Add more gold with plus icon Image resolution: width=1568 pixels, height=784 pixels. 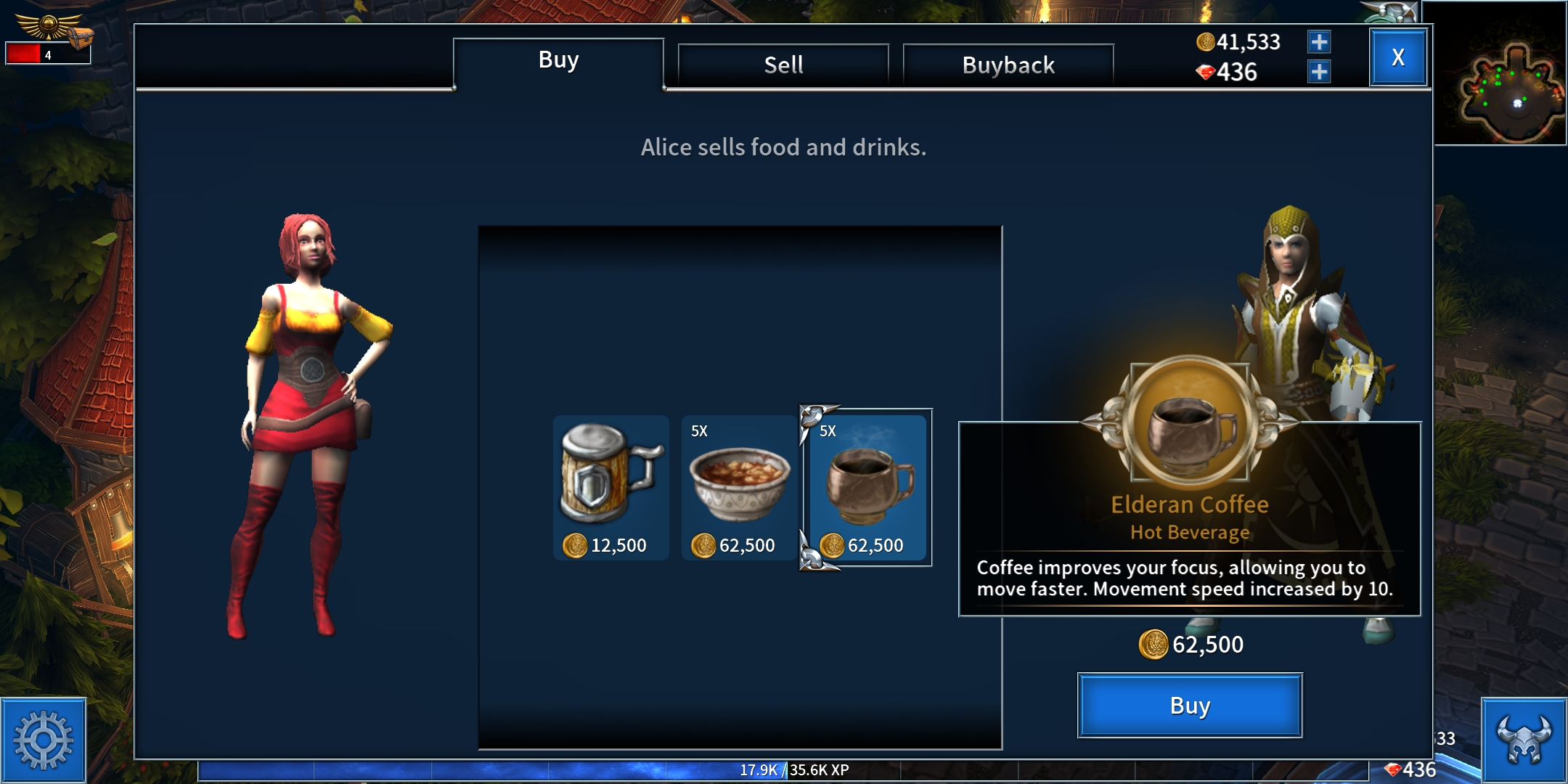click(x=1319, y=42)
